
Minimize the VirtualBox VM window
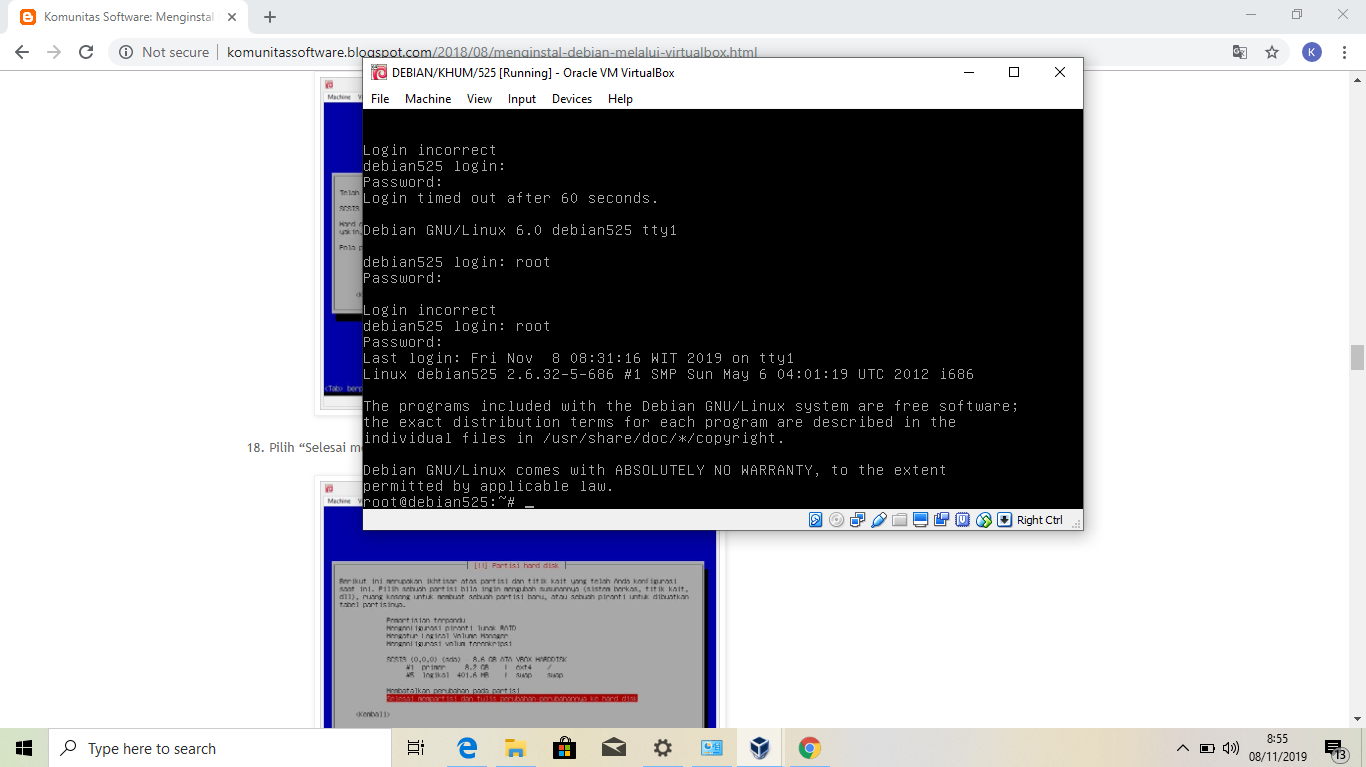pos(968,72)
